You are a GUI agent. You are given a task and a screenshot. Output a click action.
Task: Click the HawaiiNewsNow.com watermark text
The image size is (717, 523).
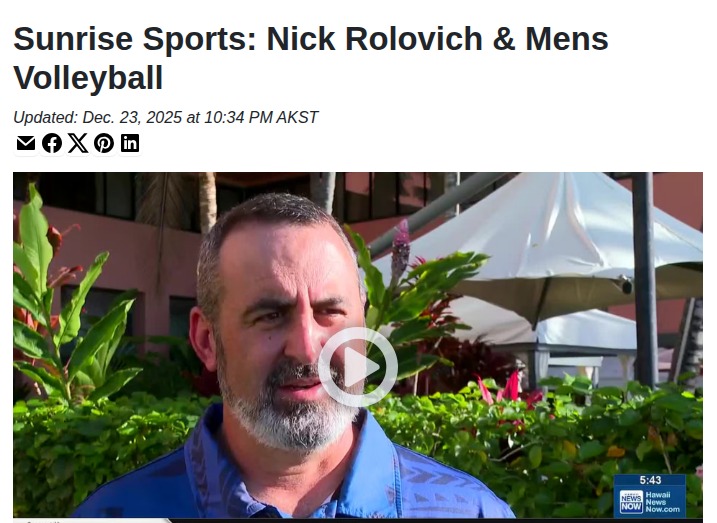point(662,502)
